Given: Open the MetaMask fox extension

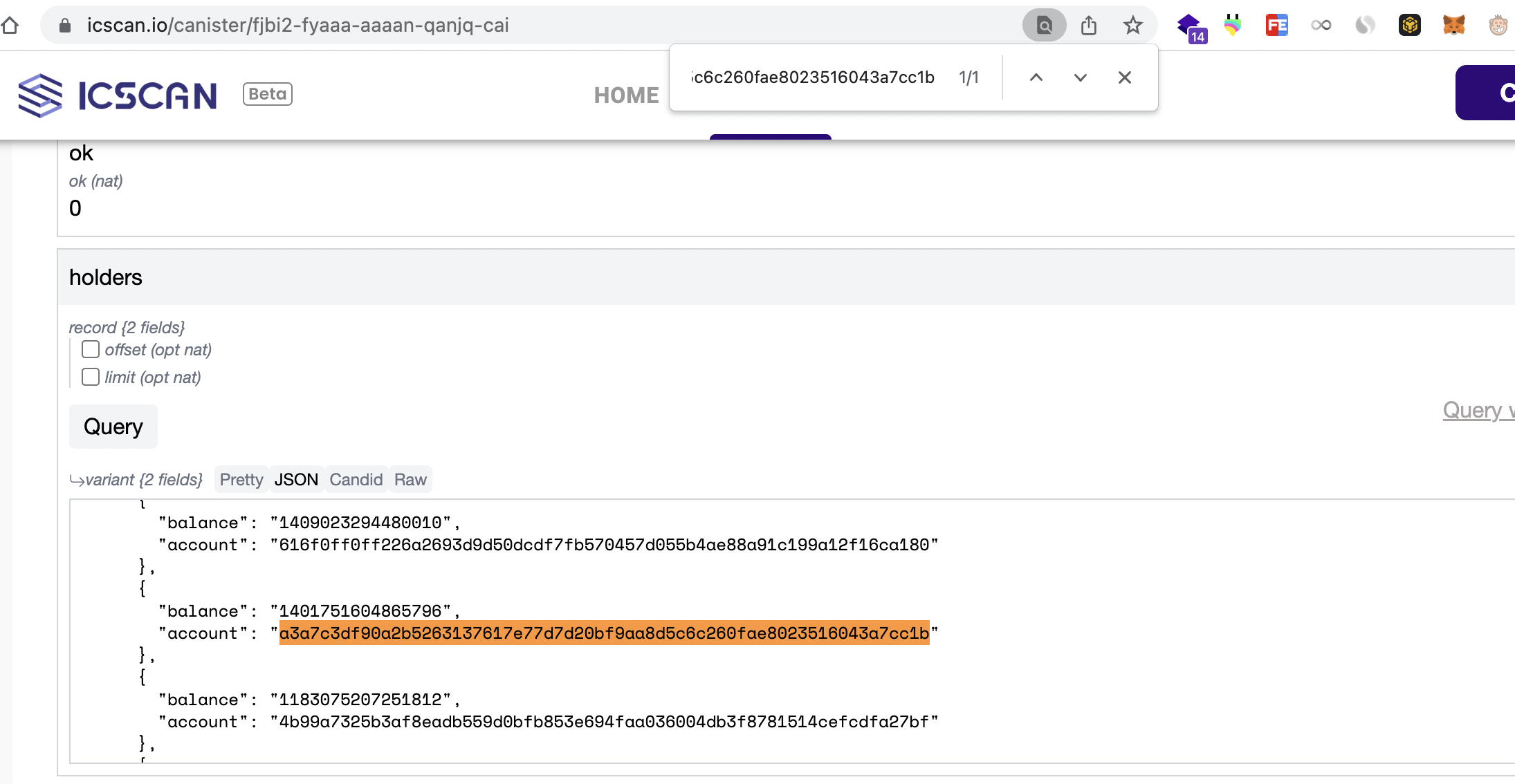Looking at the screenshot, I should point(1454,26).
